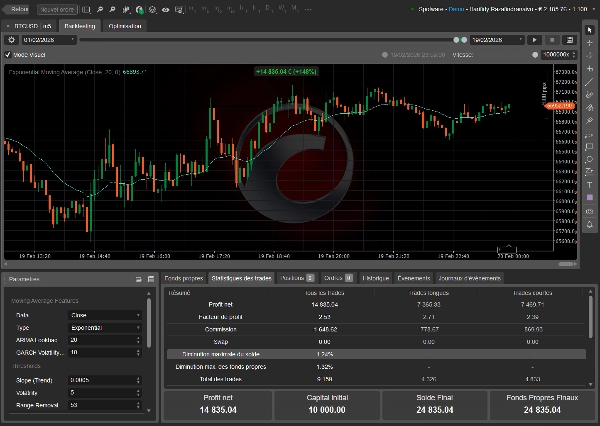
Task: Open the Type dropdown showing Exponential
Action: click(105, 328)
